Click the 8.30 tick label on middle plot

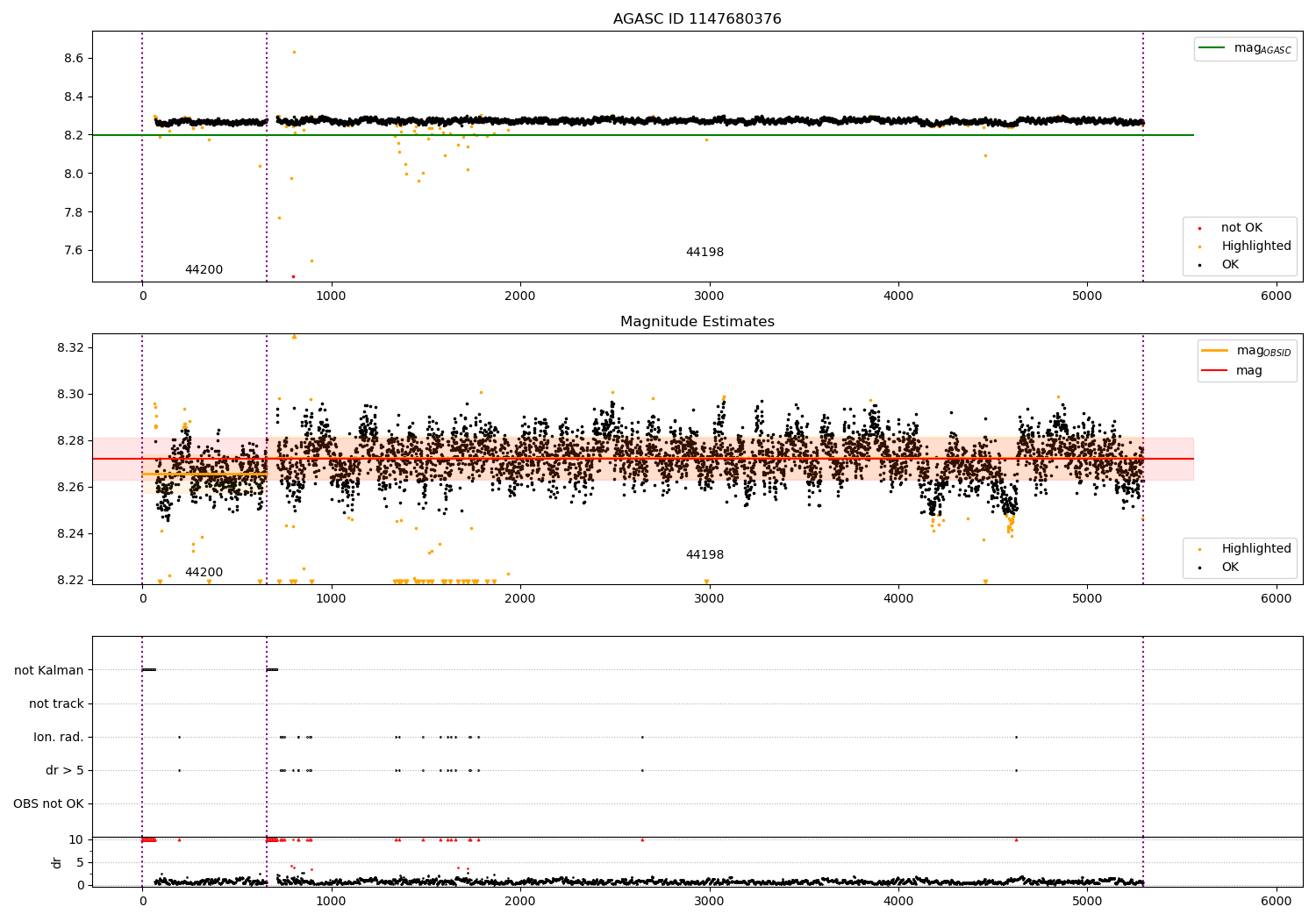(69, 395)
